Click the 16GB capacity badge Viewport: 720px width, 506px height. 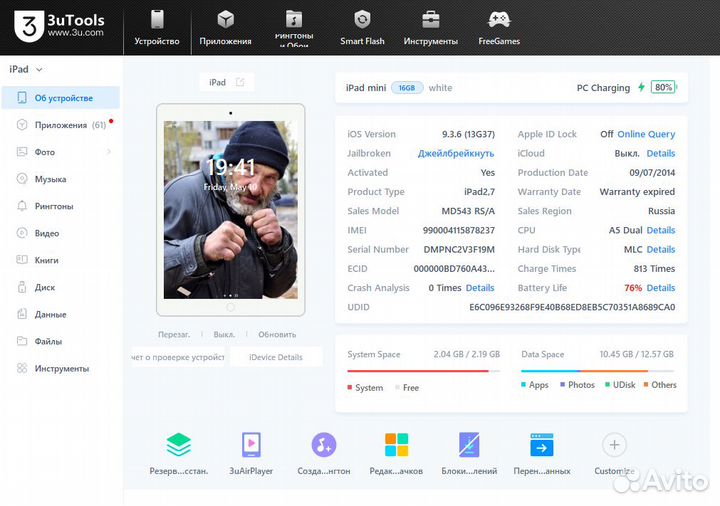click(407, 88)
